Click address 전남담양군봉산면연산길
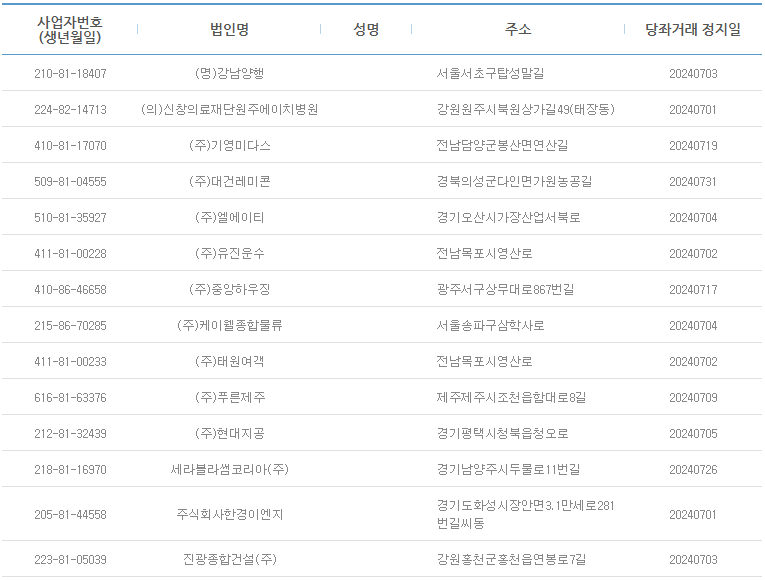 click(502, 146)
